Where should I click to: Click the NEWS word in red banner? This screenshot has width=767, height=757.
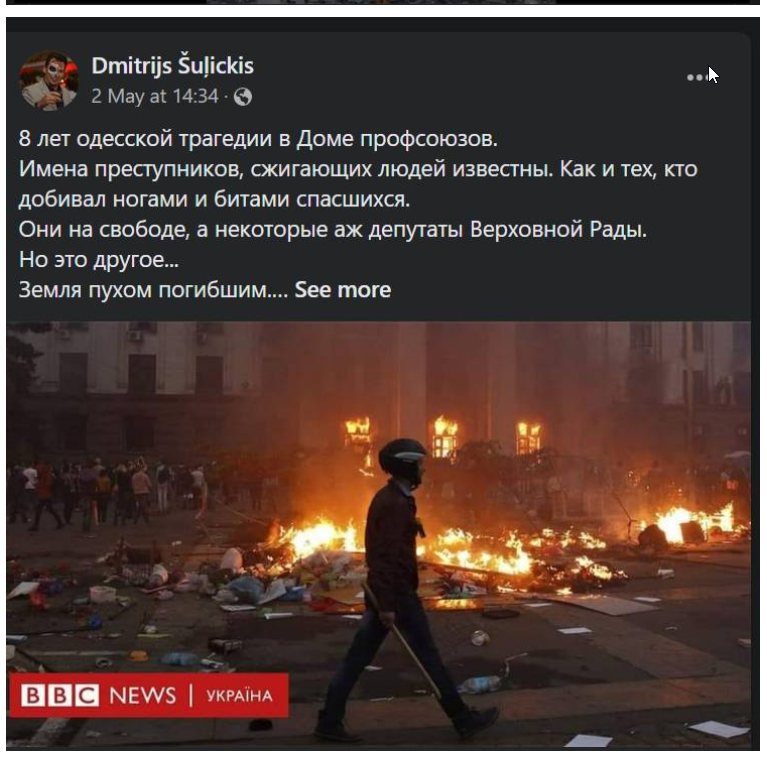143,695
